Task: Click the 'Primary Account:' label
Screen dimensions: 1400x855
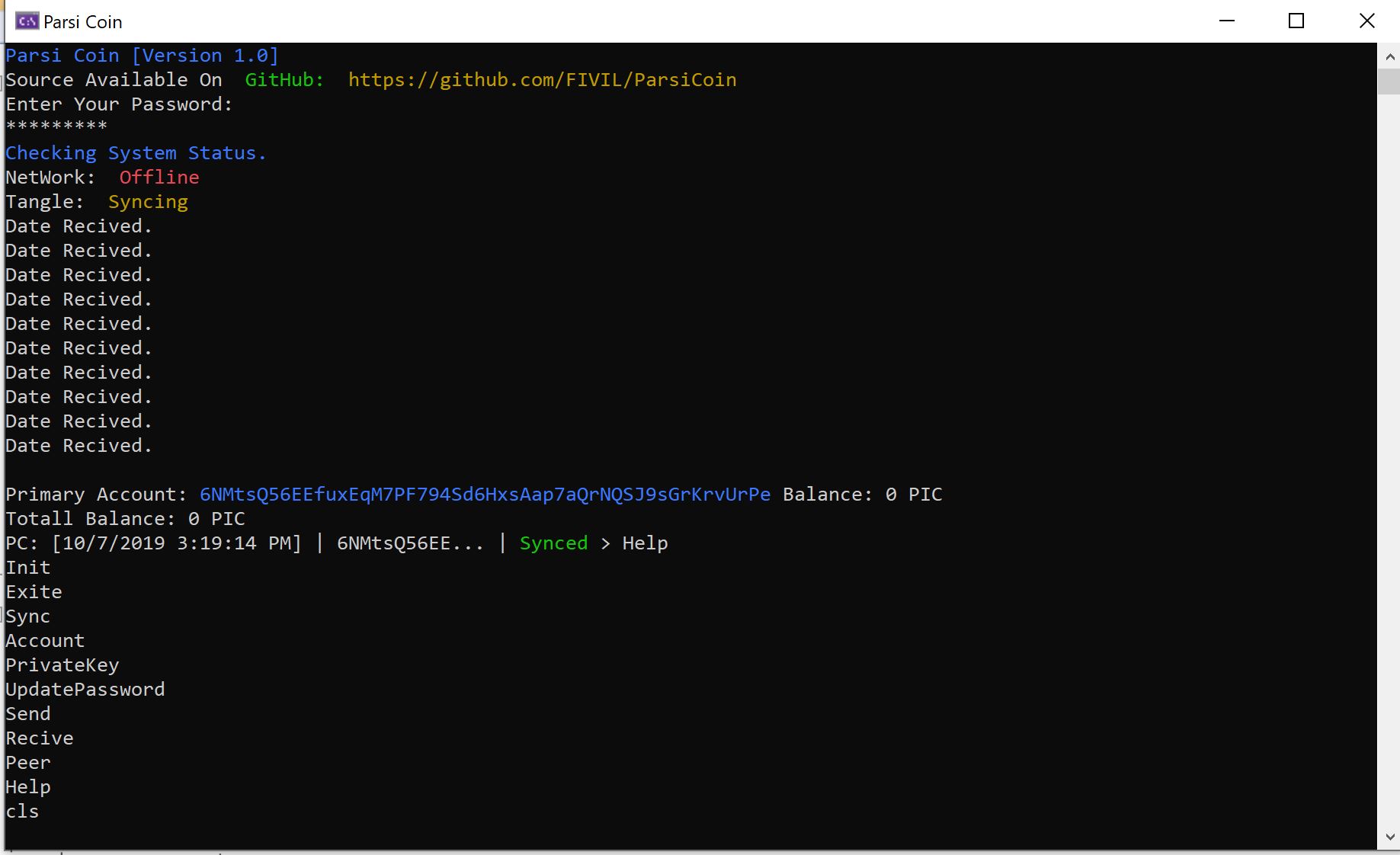Action: (x=96, y=495)
